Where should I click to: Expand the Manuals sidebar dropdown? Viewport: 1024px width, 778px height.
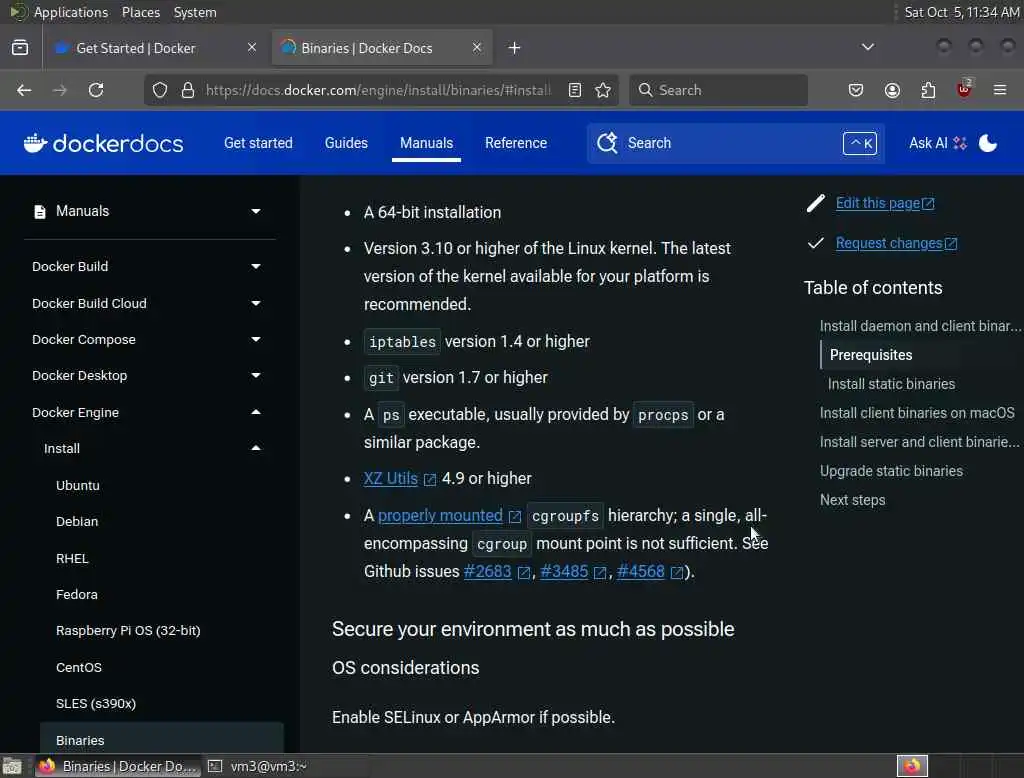(x=256, y=211)
